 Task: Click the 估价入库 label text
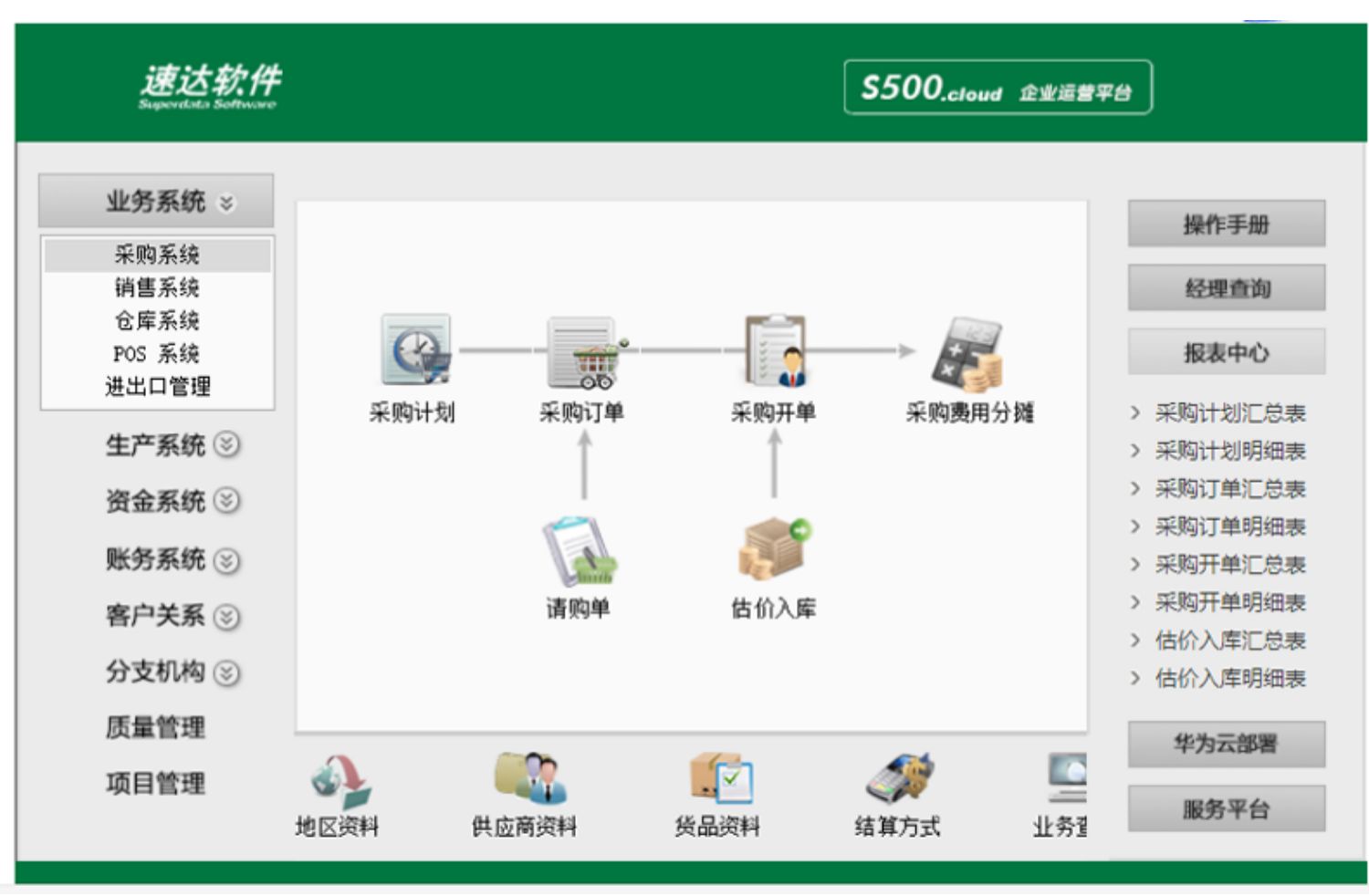click(774, 609)
